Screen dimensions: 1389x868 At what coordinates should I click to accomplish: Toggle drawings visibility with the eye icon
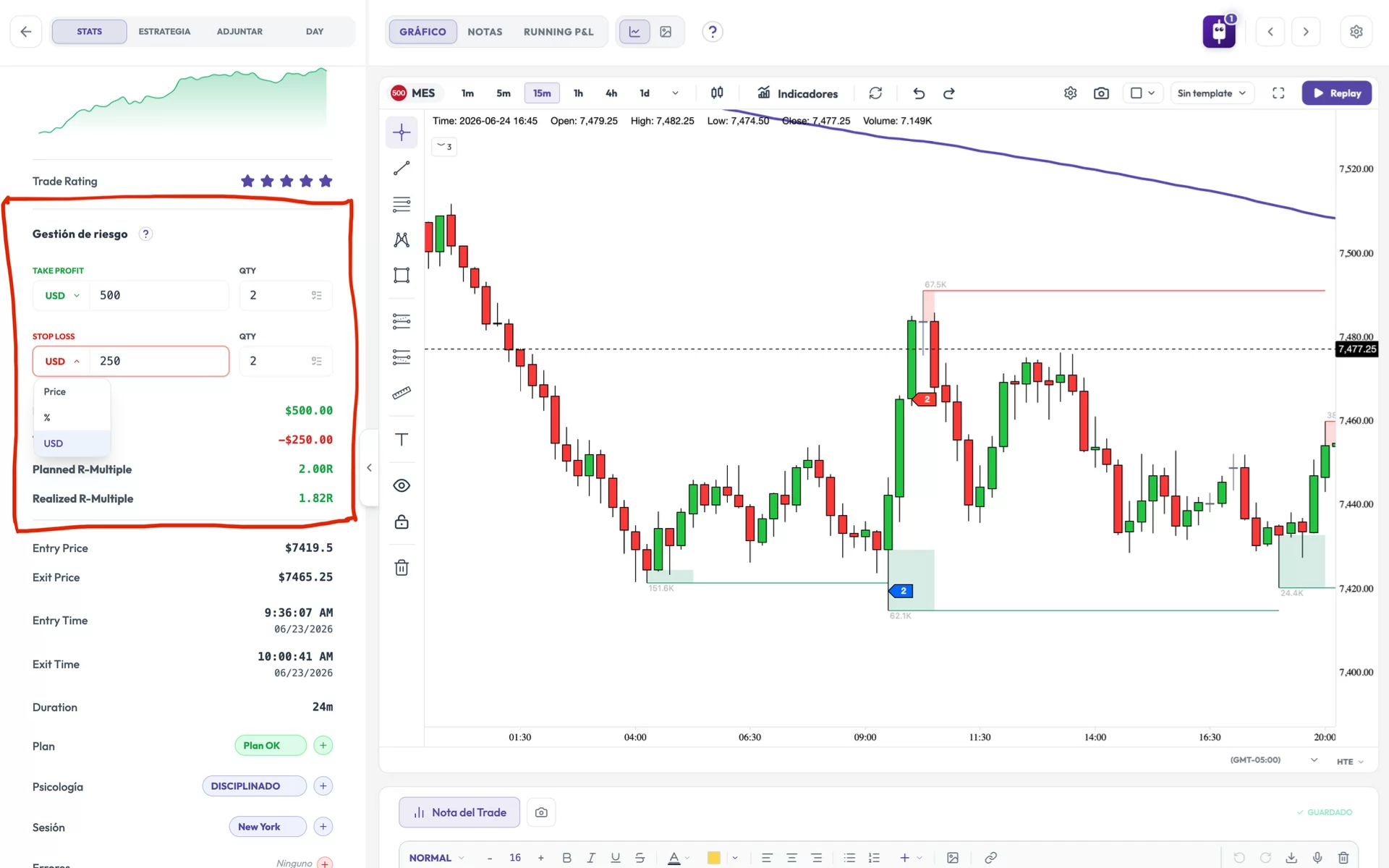402,485
